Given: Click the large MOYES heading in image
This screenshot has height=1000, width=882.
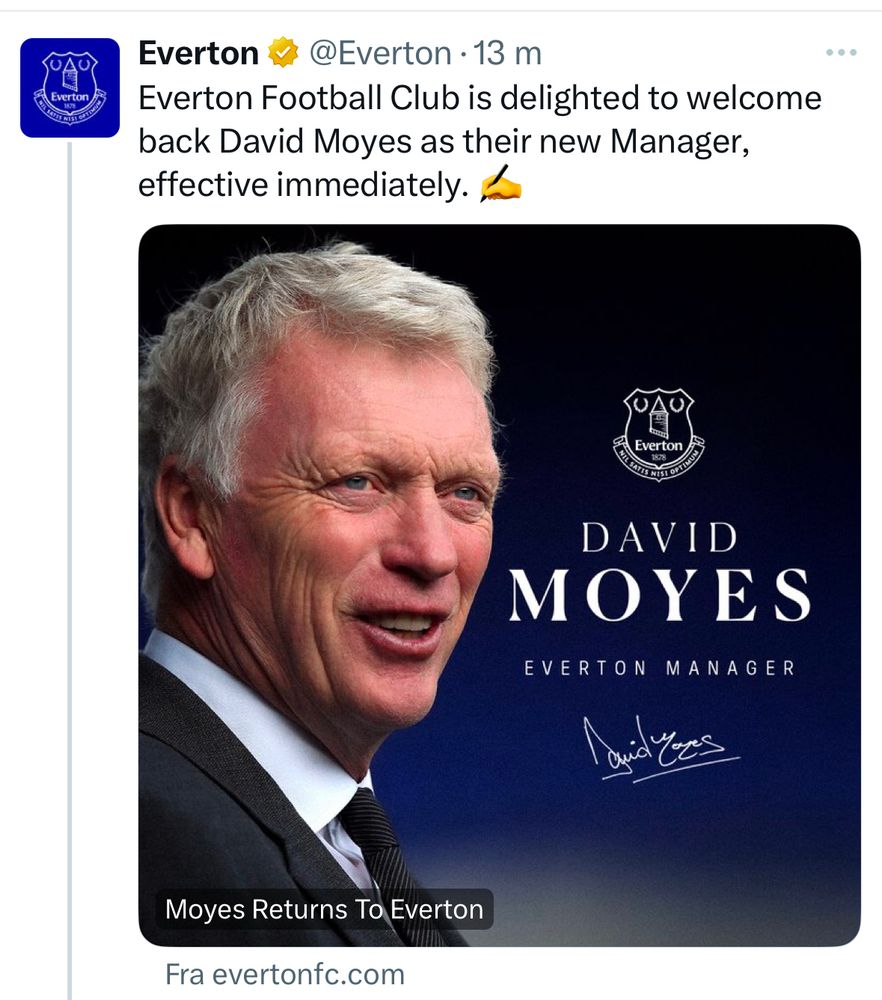Looking at the screenshot, I should [659, 594].
